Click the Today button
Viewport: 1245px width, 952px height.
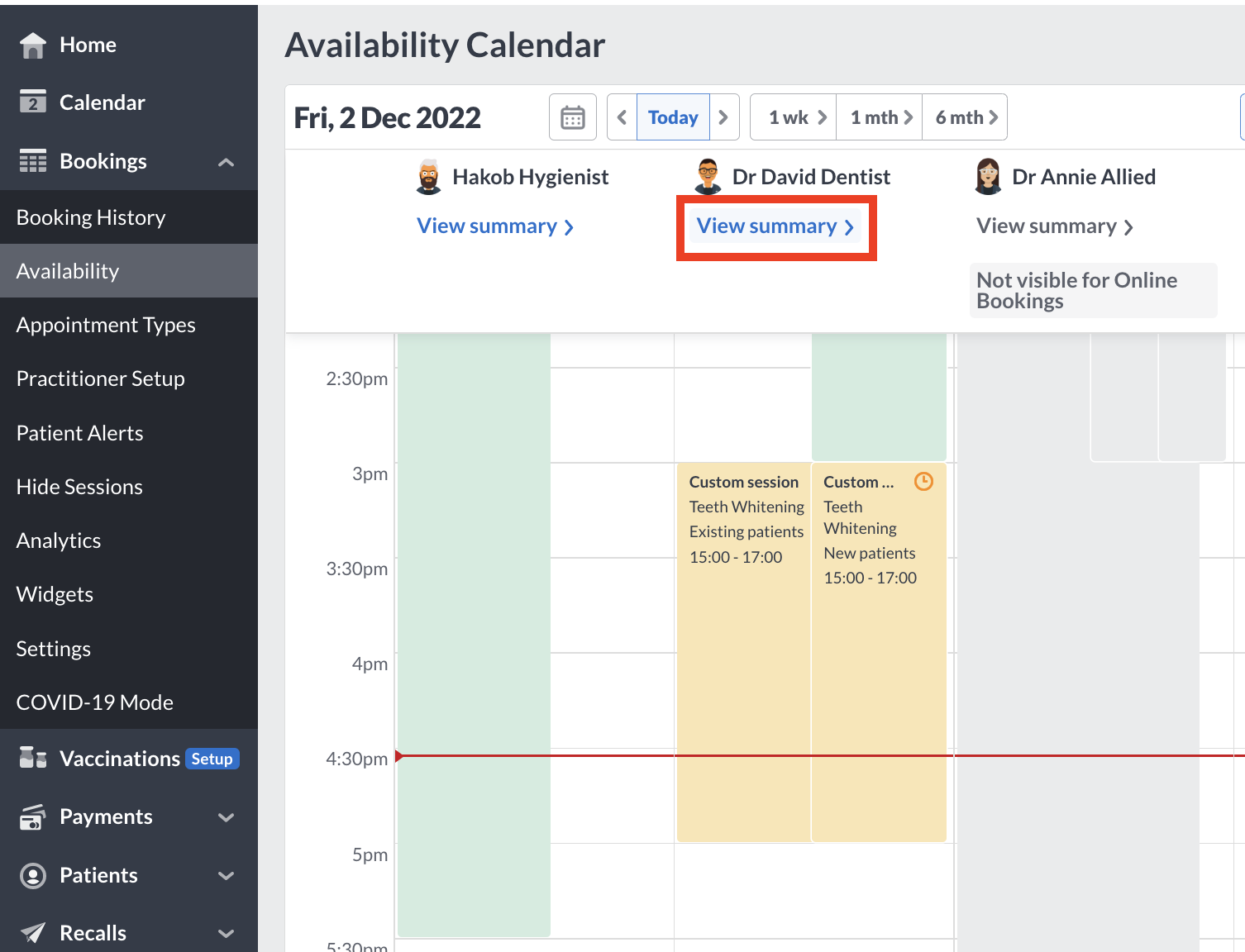point(672,117)
